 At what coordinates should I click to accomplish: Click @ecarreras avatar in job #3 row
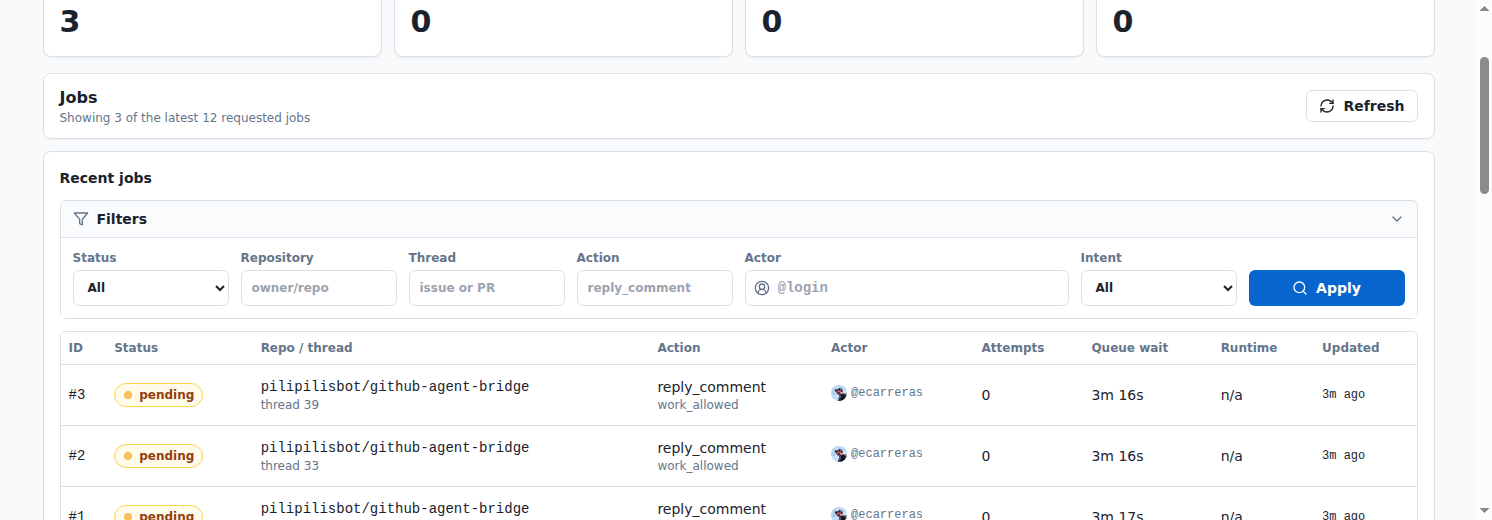pos(839,393)
